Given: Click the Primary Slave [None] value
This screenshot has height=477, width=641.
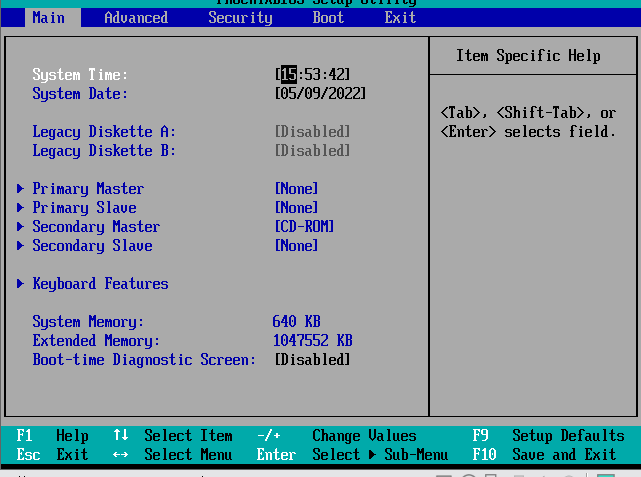Looking at the screenshot, I should tap(296, 208).
